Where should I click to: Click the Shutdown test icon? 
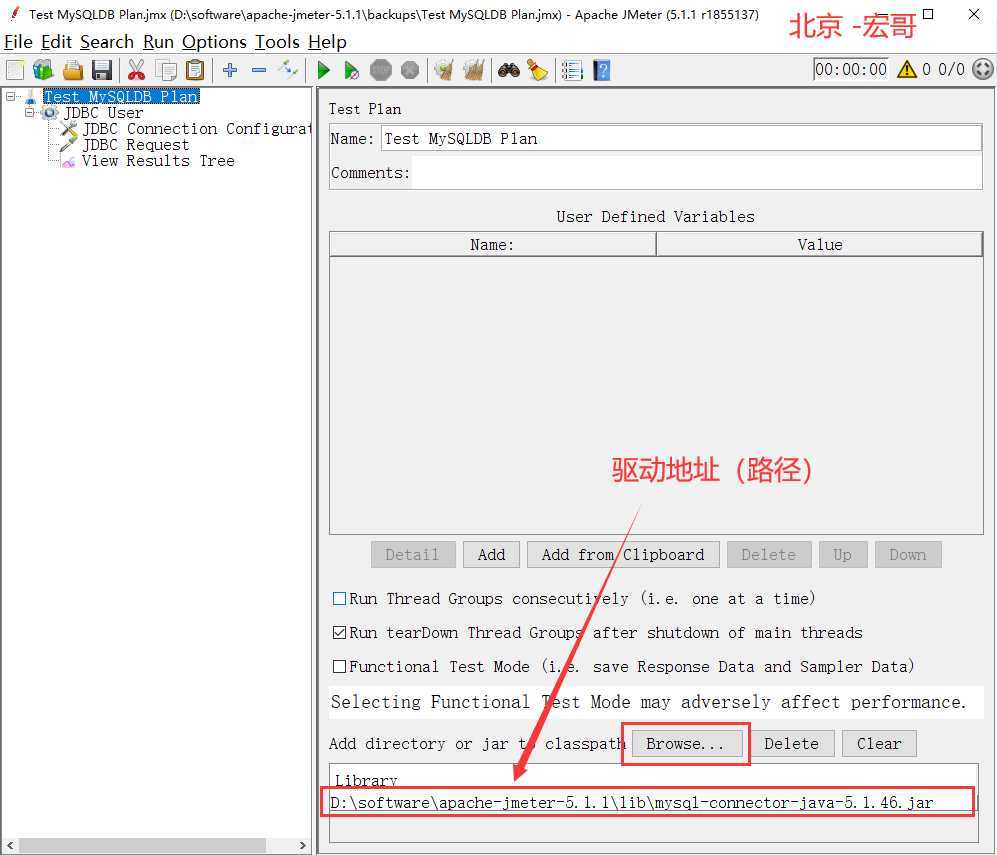click(410, 70)
